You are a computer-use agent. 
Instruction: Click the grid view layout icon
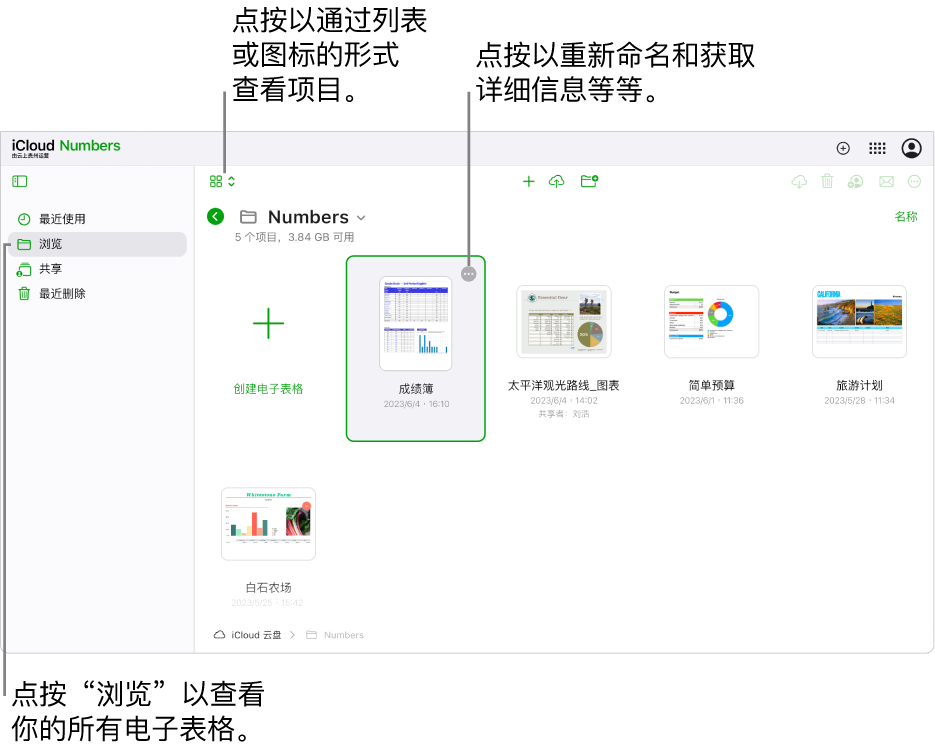(217, 181)
